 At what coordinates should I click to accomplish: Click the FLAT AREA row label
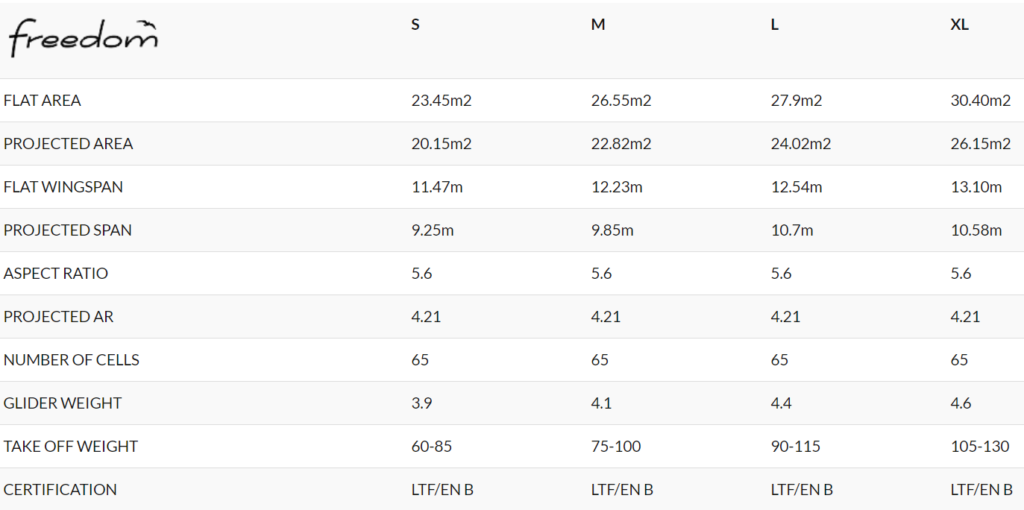(x=42, y=101)
